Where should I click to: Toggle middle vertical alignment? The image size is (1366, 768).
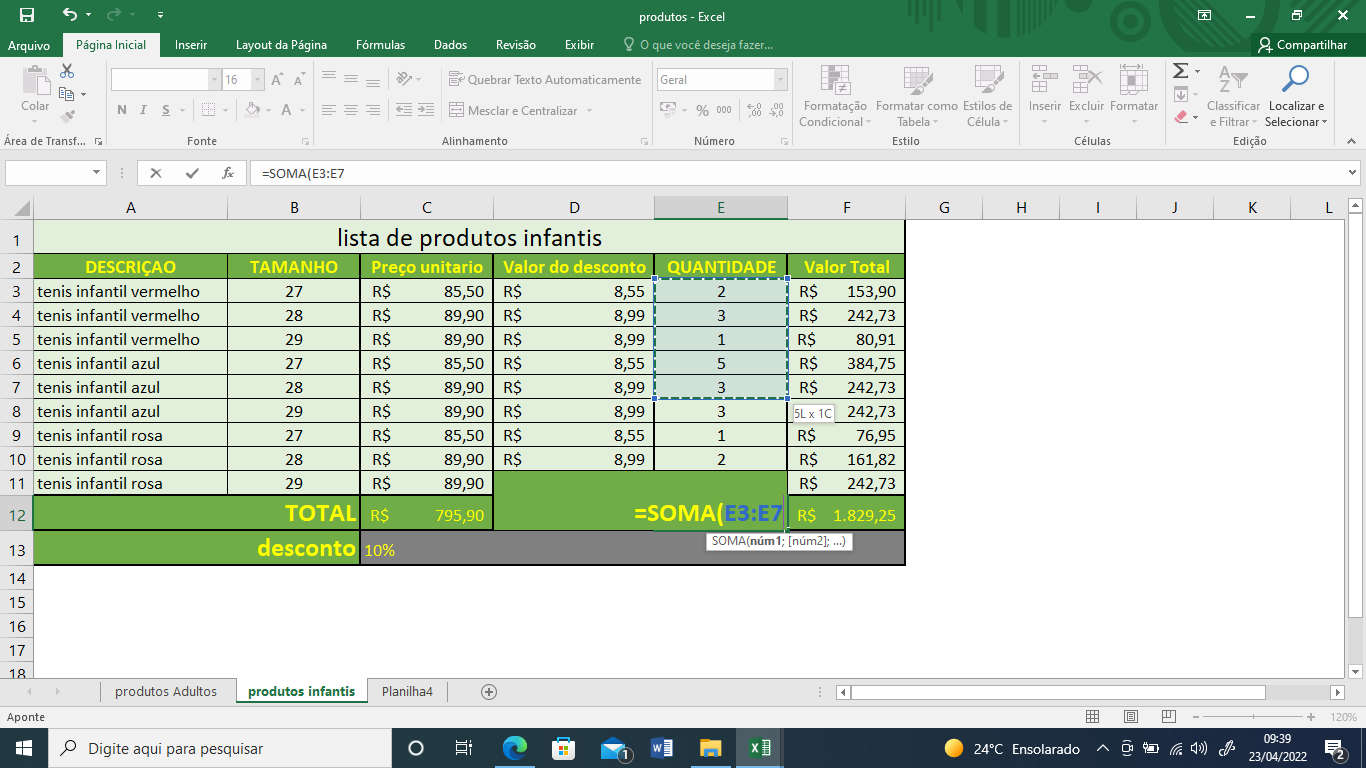point(350,80)
